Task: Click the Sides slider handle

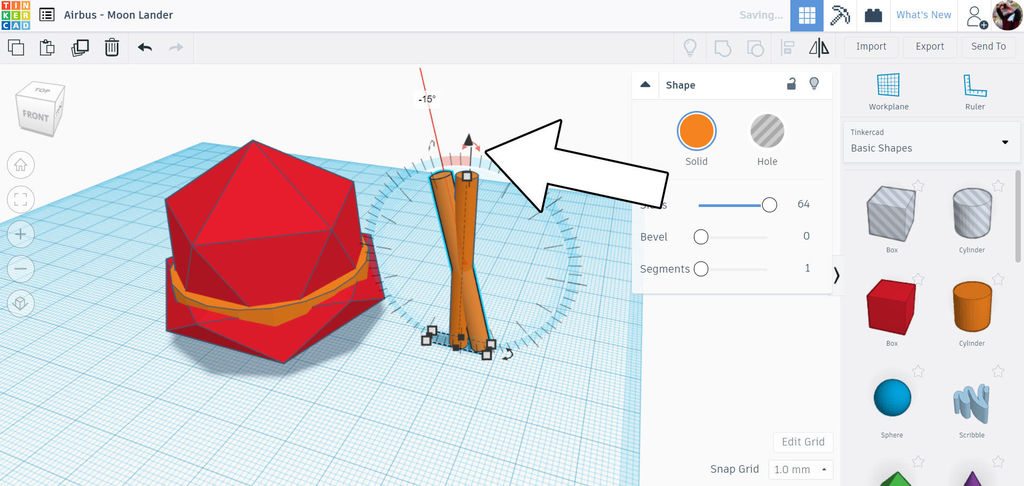Action: pos(769,205)
